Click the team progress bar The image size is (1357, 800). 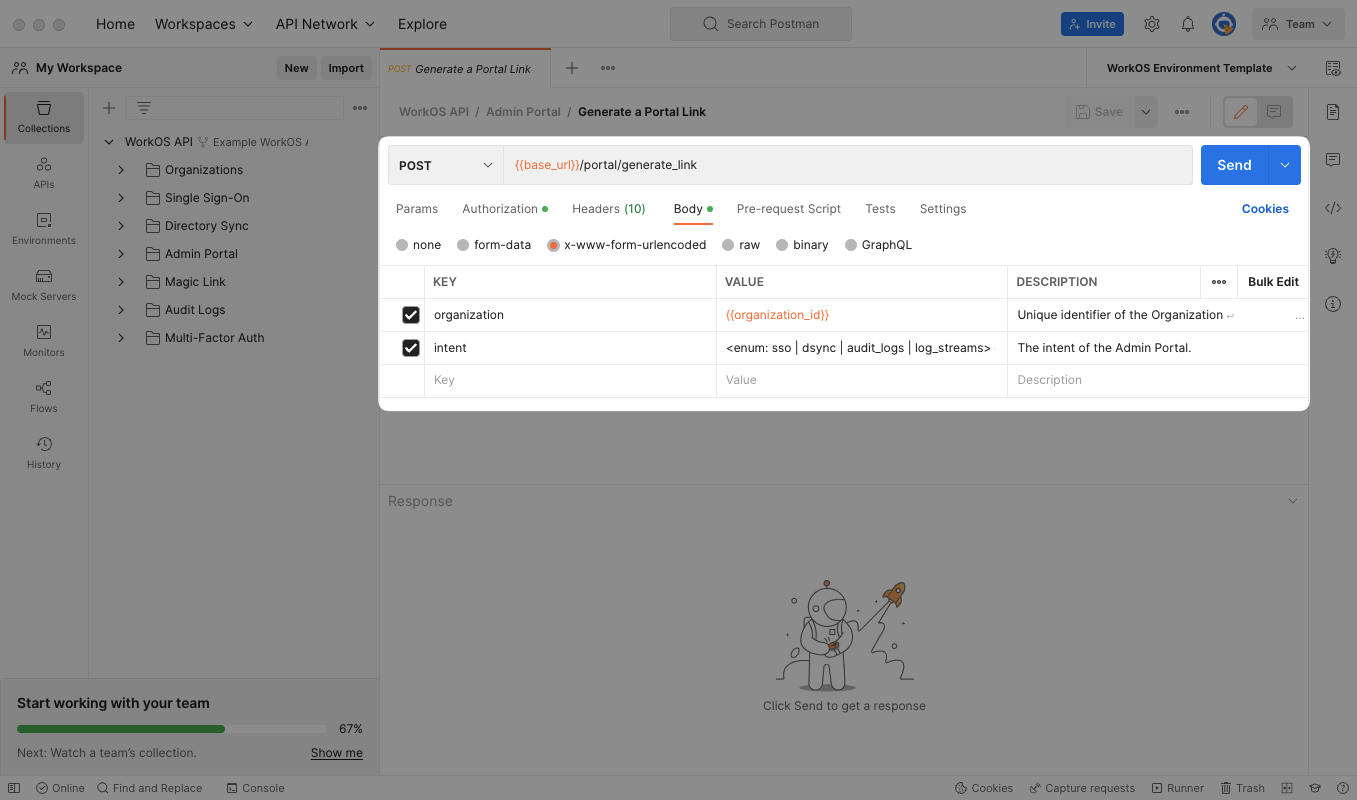click(x=172, y=729)
